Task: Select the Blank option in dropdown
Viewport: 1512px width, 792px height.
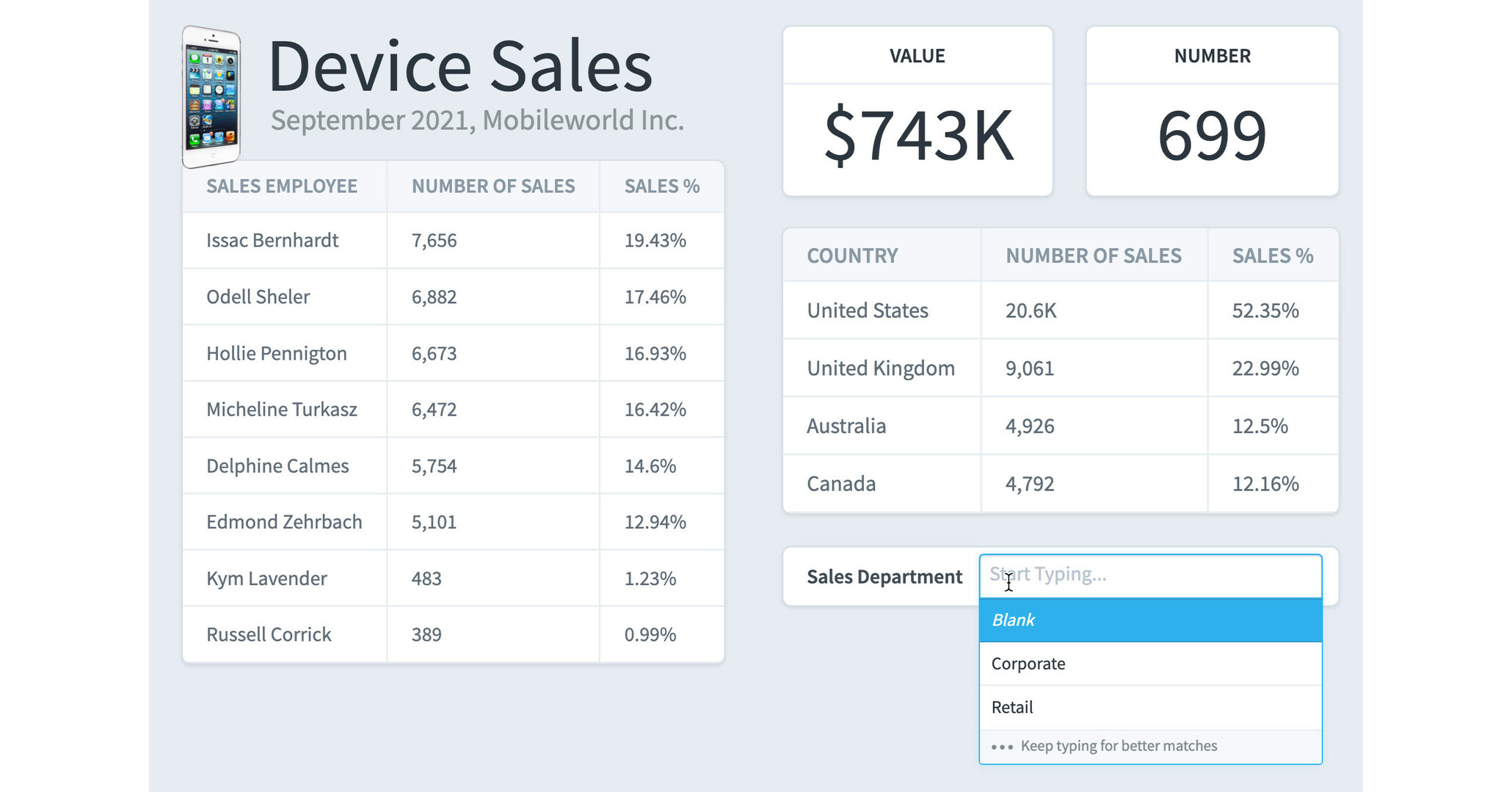Action: point(1149,620)
